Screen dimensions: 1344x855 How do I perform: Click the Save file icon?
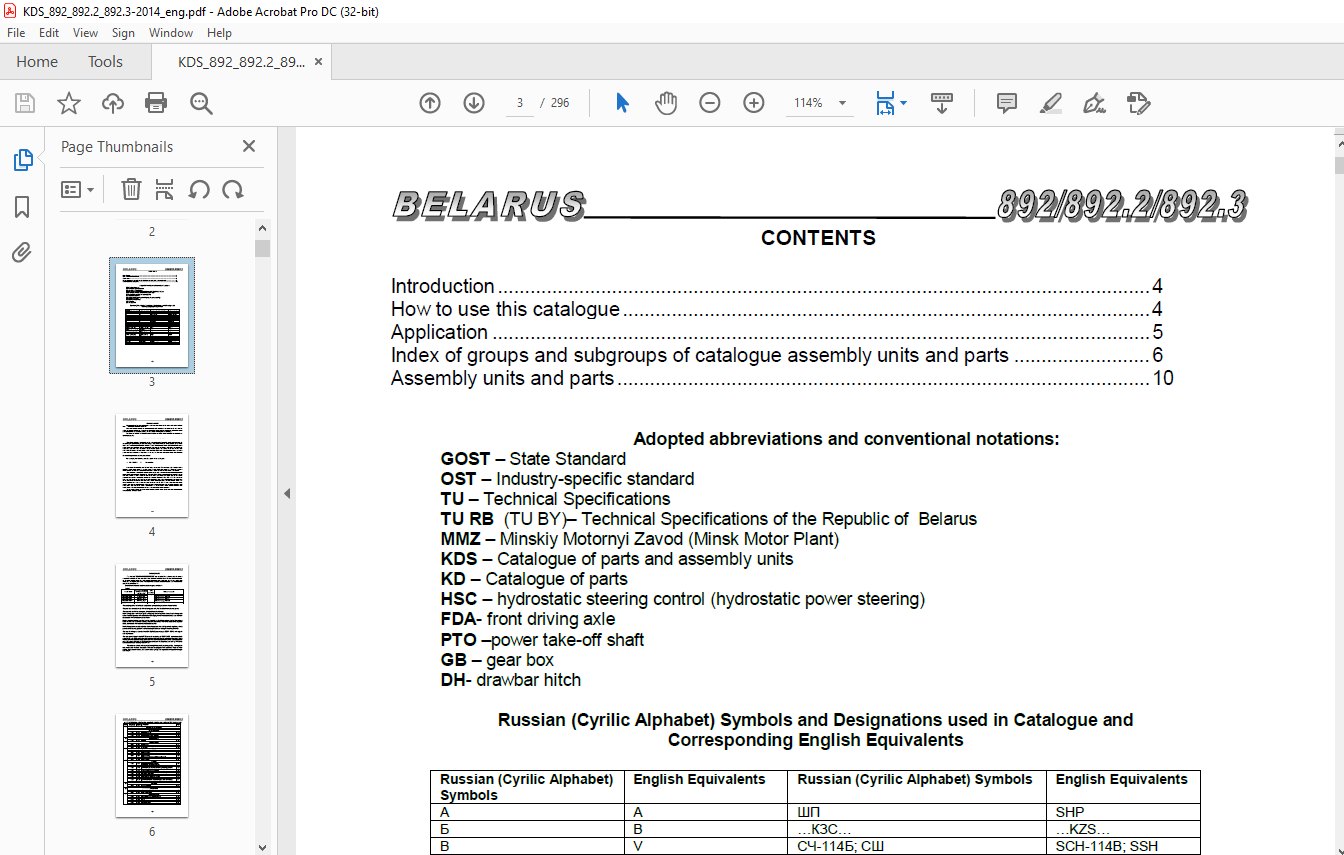[25, 103]
